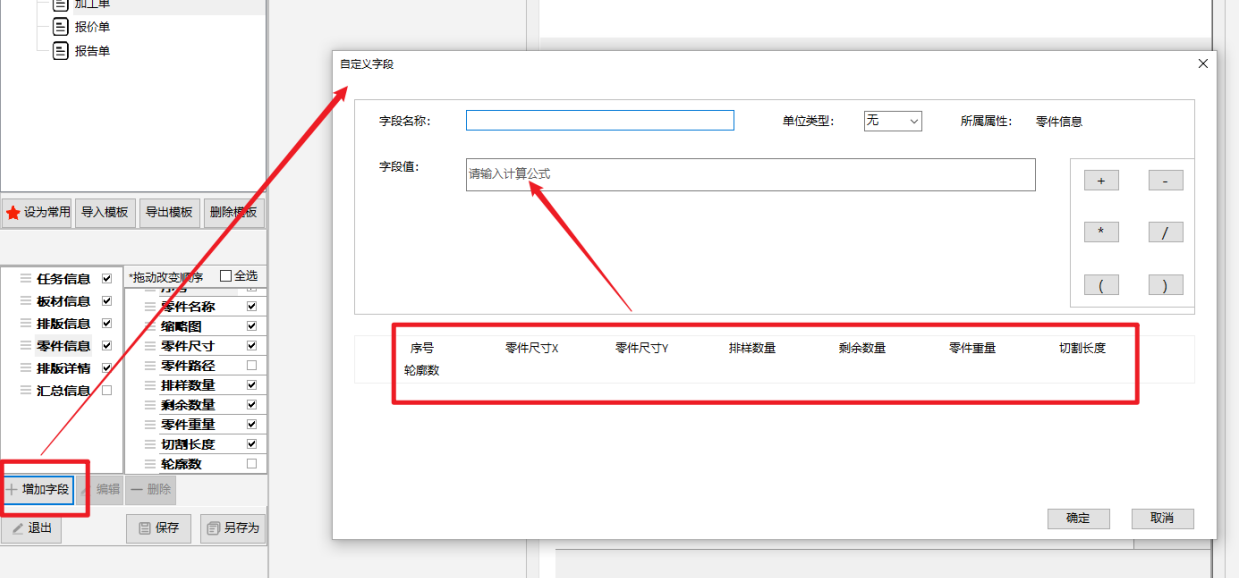Insert the plus operator button
The width and height of the screenshot is (1240, 578).
click(x=1101, y=181)
